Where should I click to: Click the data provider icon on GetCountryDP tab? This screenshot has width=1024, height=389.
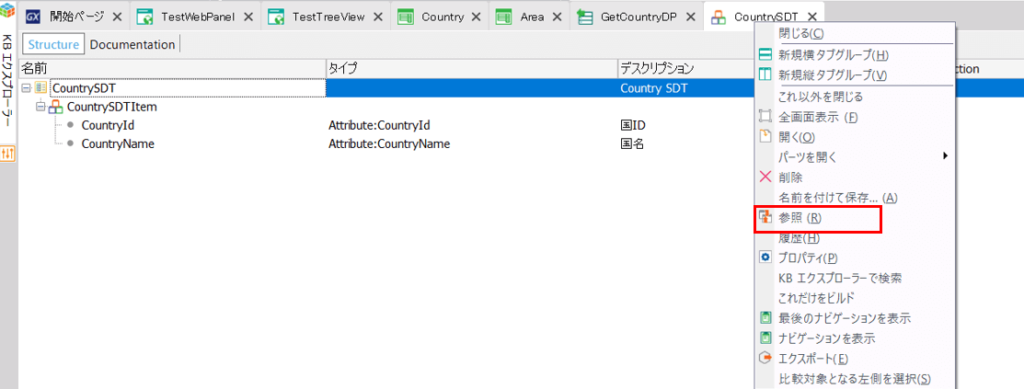584,18
